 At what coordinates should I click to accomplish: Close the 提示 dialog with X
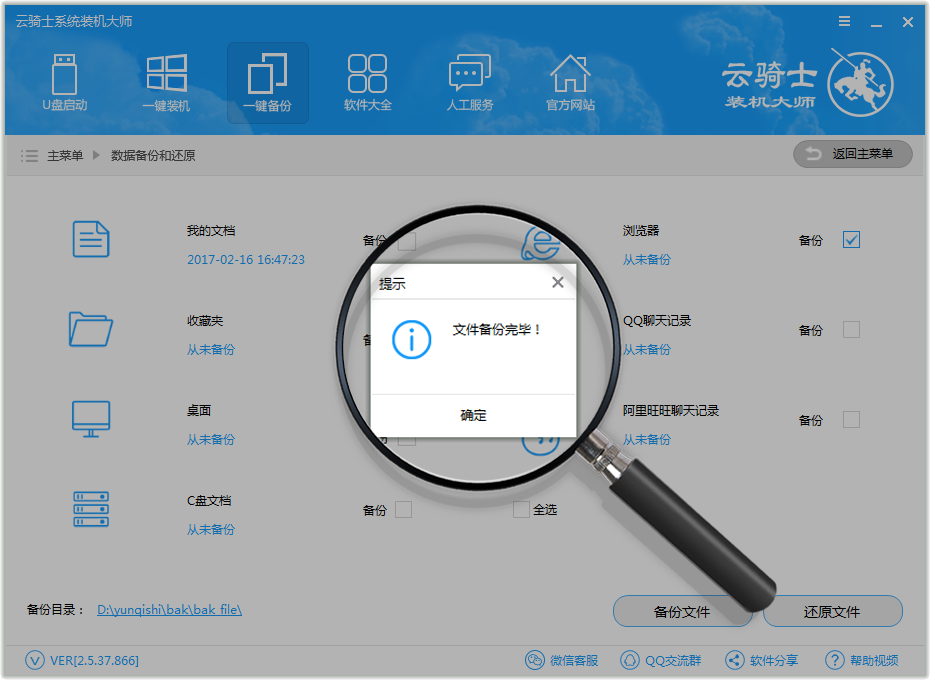point(558,282)
